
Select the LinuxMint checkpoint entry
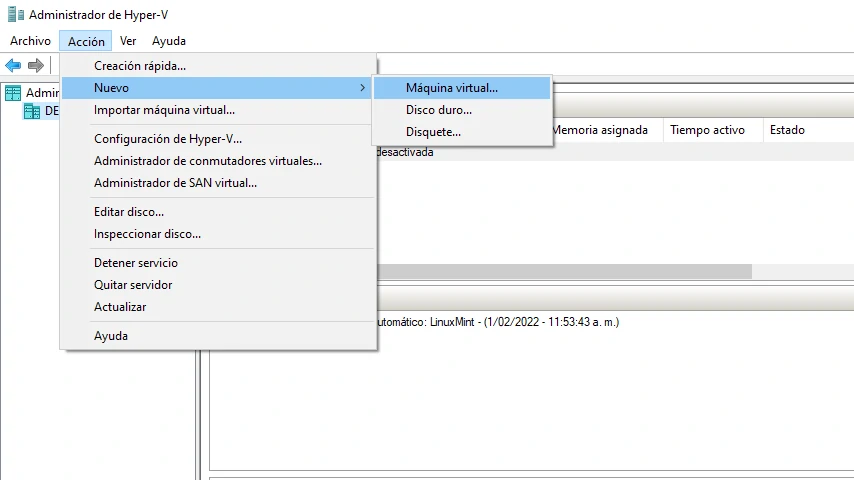pos(497,322)
